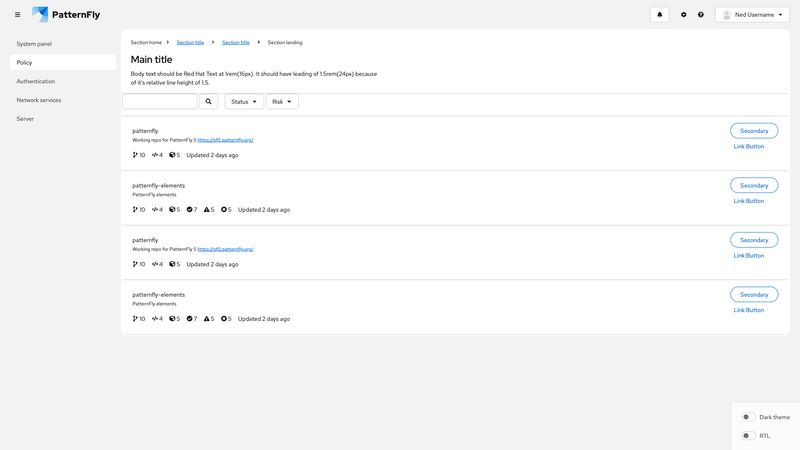Click the help question mark icon
Screen dimensions: 800x450
coord(701,15)
